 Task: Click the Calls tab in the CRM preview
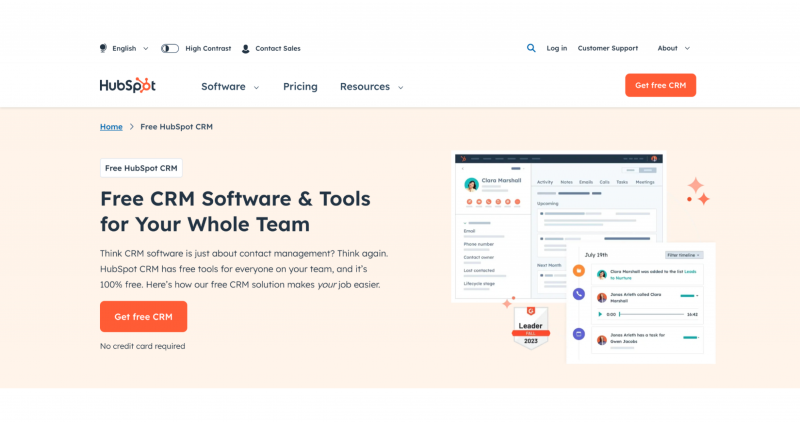pyautogui.click(x=605, y=182)
